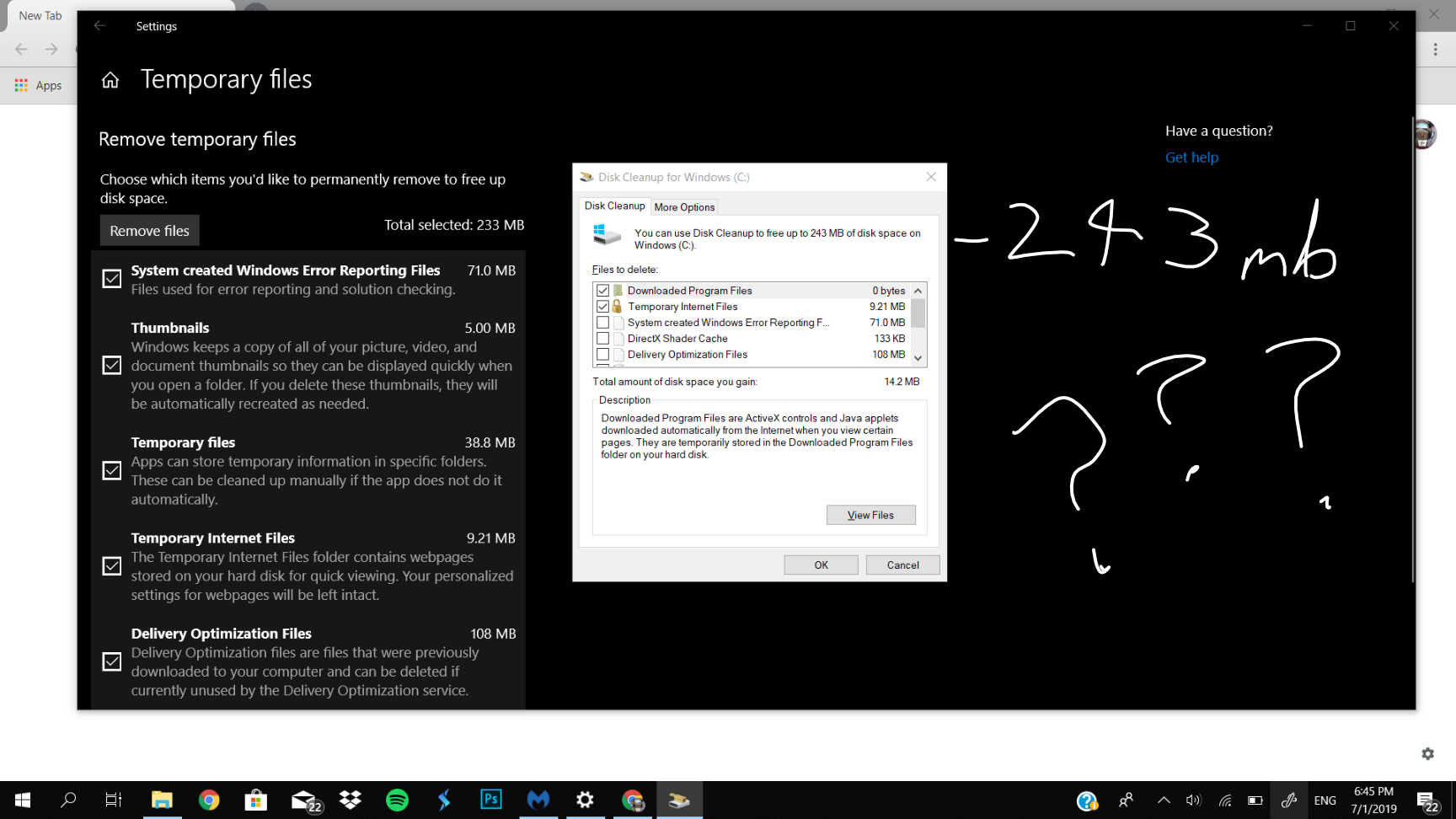This screenshot has width=1456, height=819.
Task: Click ENG language indicator
Action: [x=1325, y=800]
